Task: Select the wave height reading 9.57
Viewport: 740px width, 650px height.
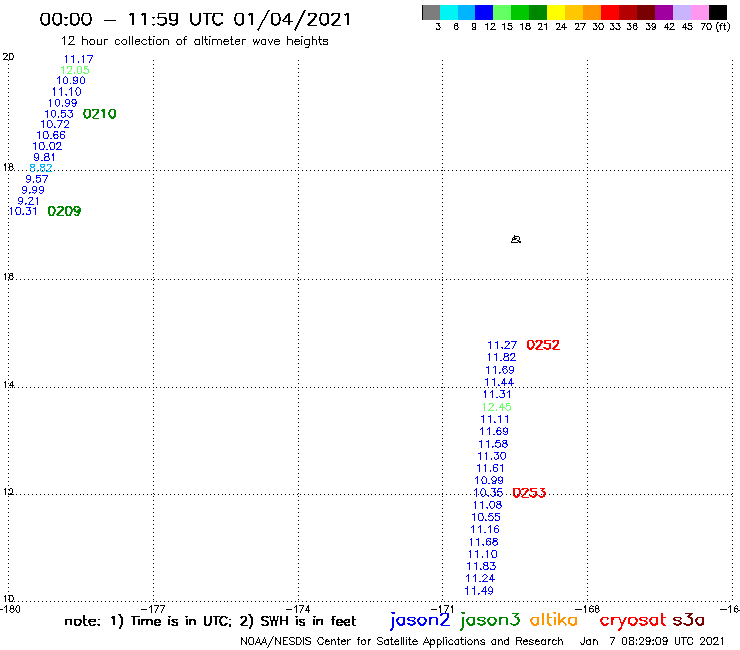Action: (36, 179)
